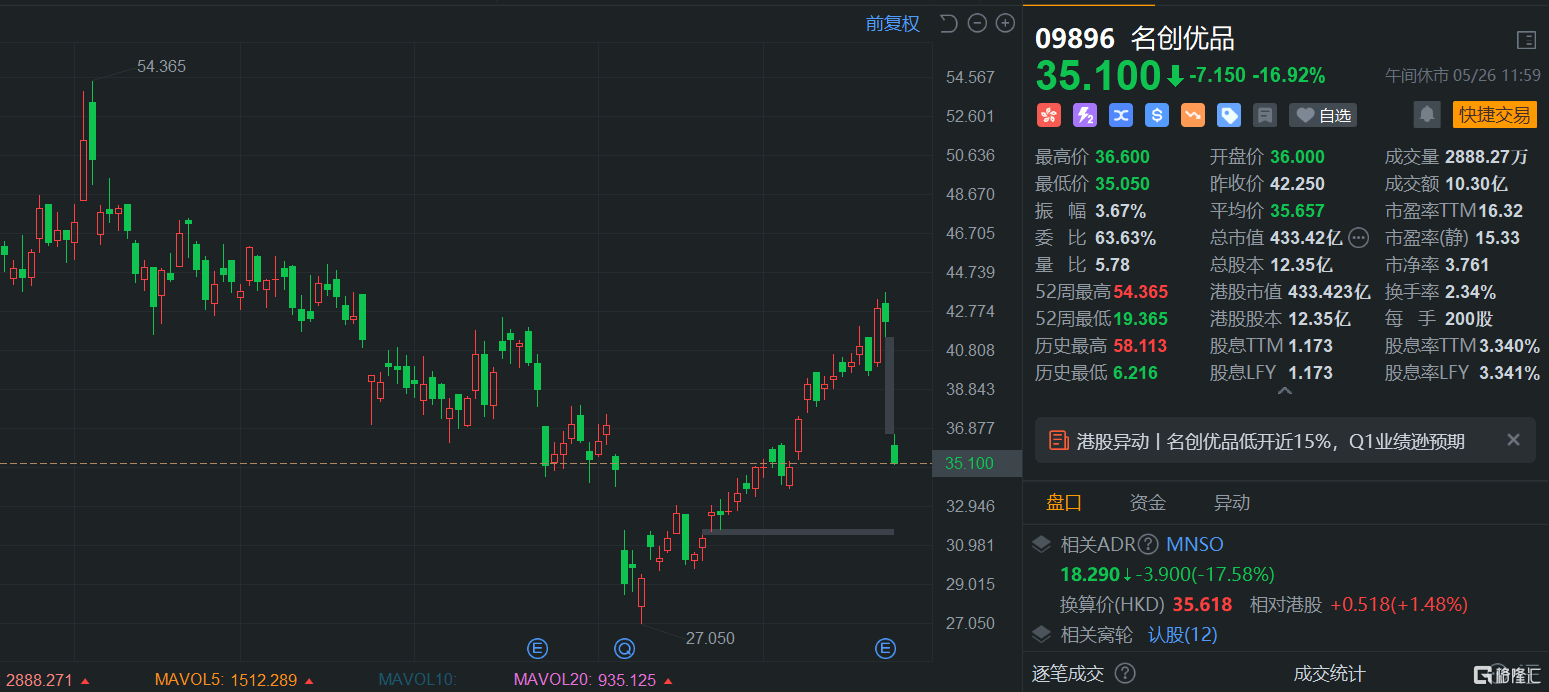The height and width of the screenshot is (692, 1549).
Task: Click the red Hong Kong market flower icon
Action: (1048, 115)
